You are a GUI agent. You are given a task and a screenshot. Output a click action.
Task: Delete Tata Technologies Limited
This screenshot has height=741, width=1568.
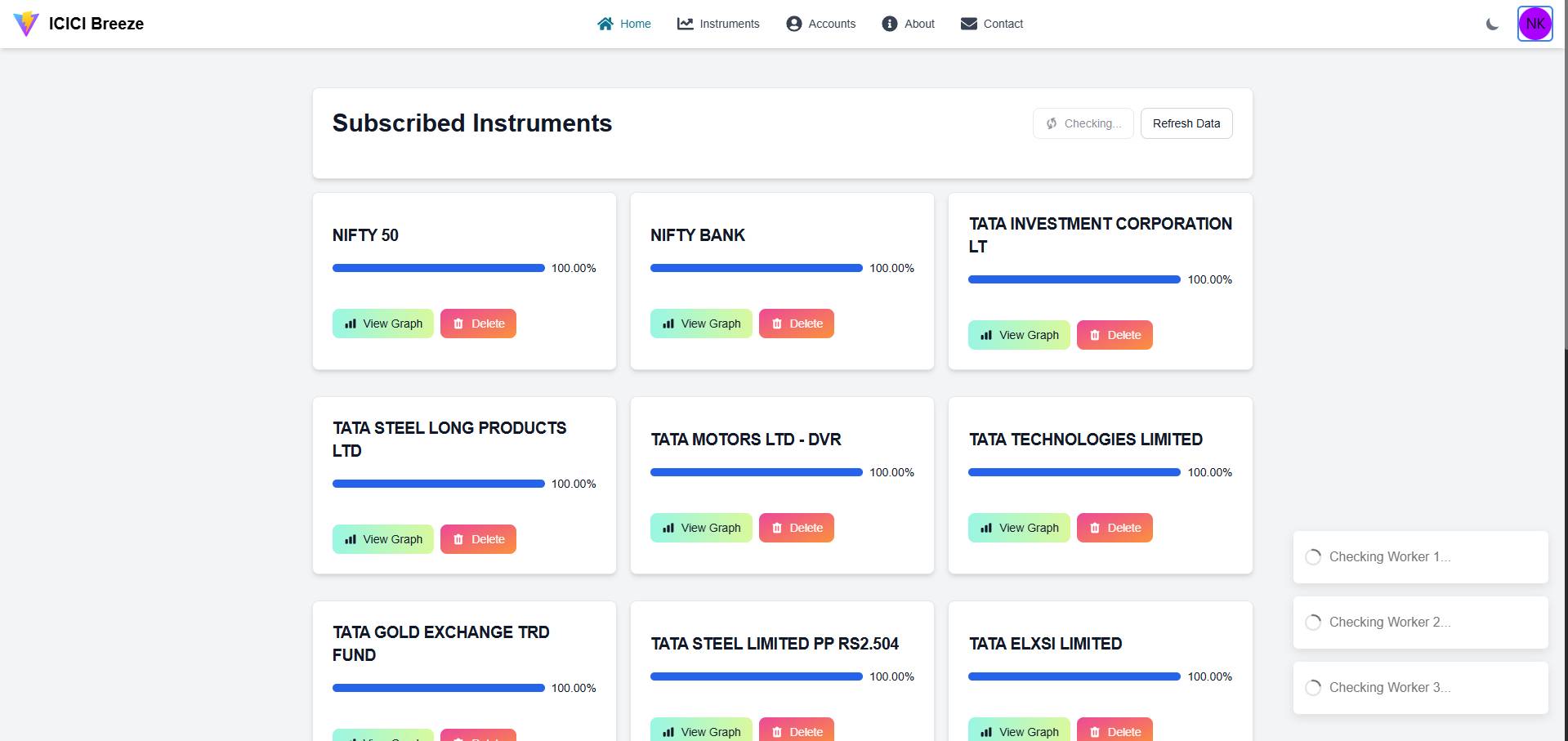click(1115, 528)
